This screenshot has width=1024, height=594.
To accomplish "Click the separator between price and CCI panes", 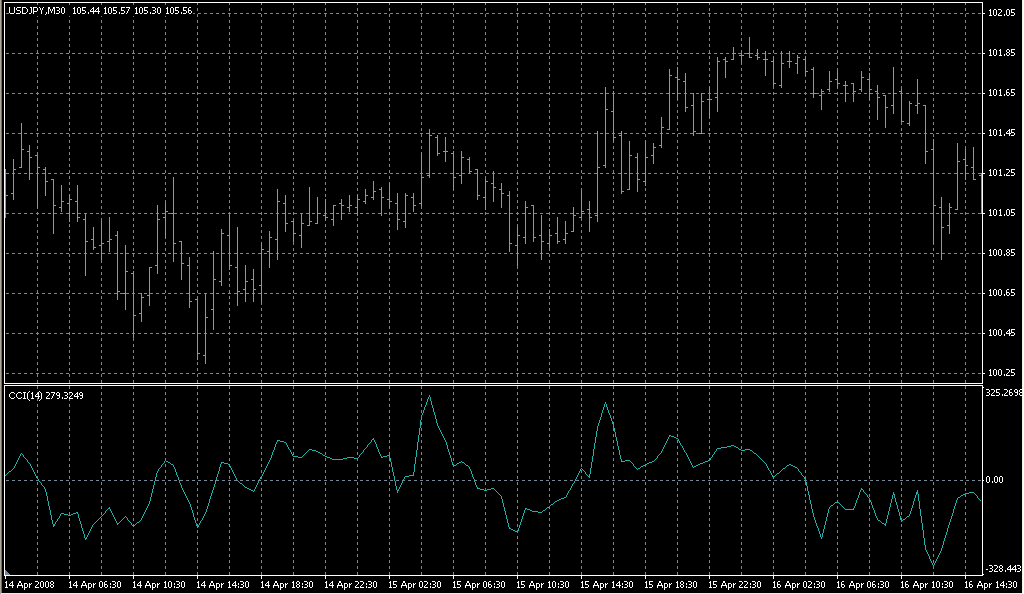I will 492,385.
